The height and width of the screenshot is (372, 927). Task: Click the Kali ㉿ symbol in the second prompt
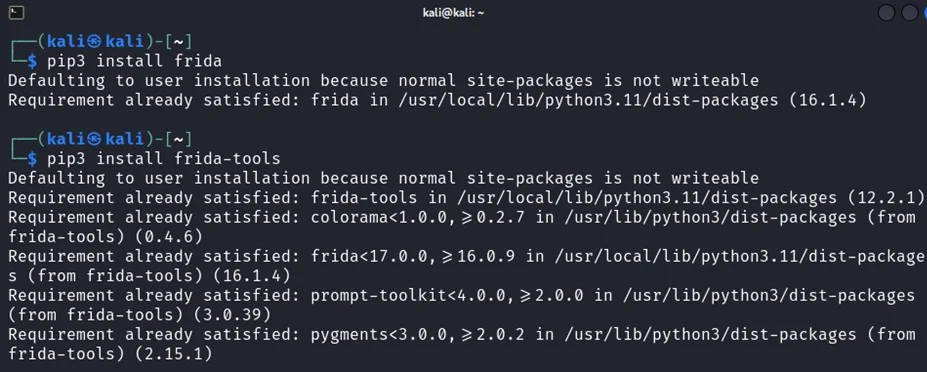coord(95,139)
